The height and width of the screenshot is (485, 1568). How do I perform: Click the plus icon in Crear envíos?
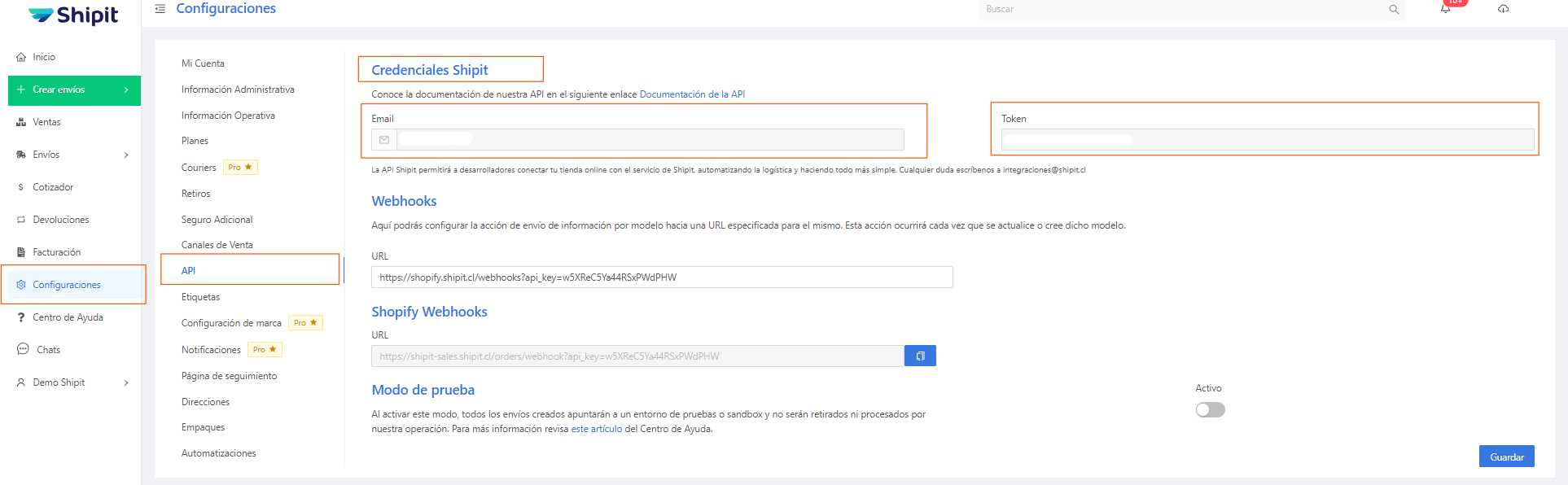pos(21,90)
